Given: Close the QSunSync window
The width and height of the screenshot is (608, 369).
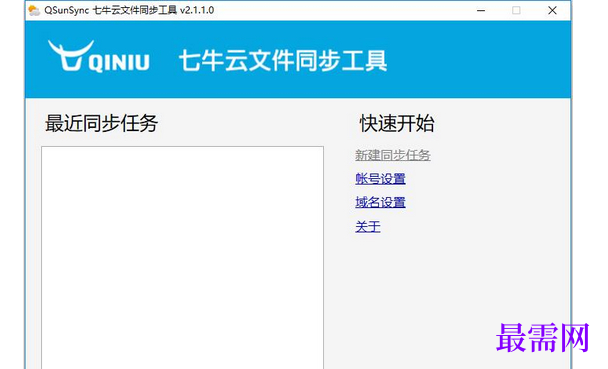Looking at the screenshot, I should pyautogui.click(x=552, y=10).
